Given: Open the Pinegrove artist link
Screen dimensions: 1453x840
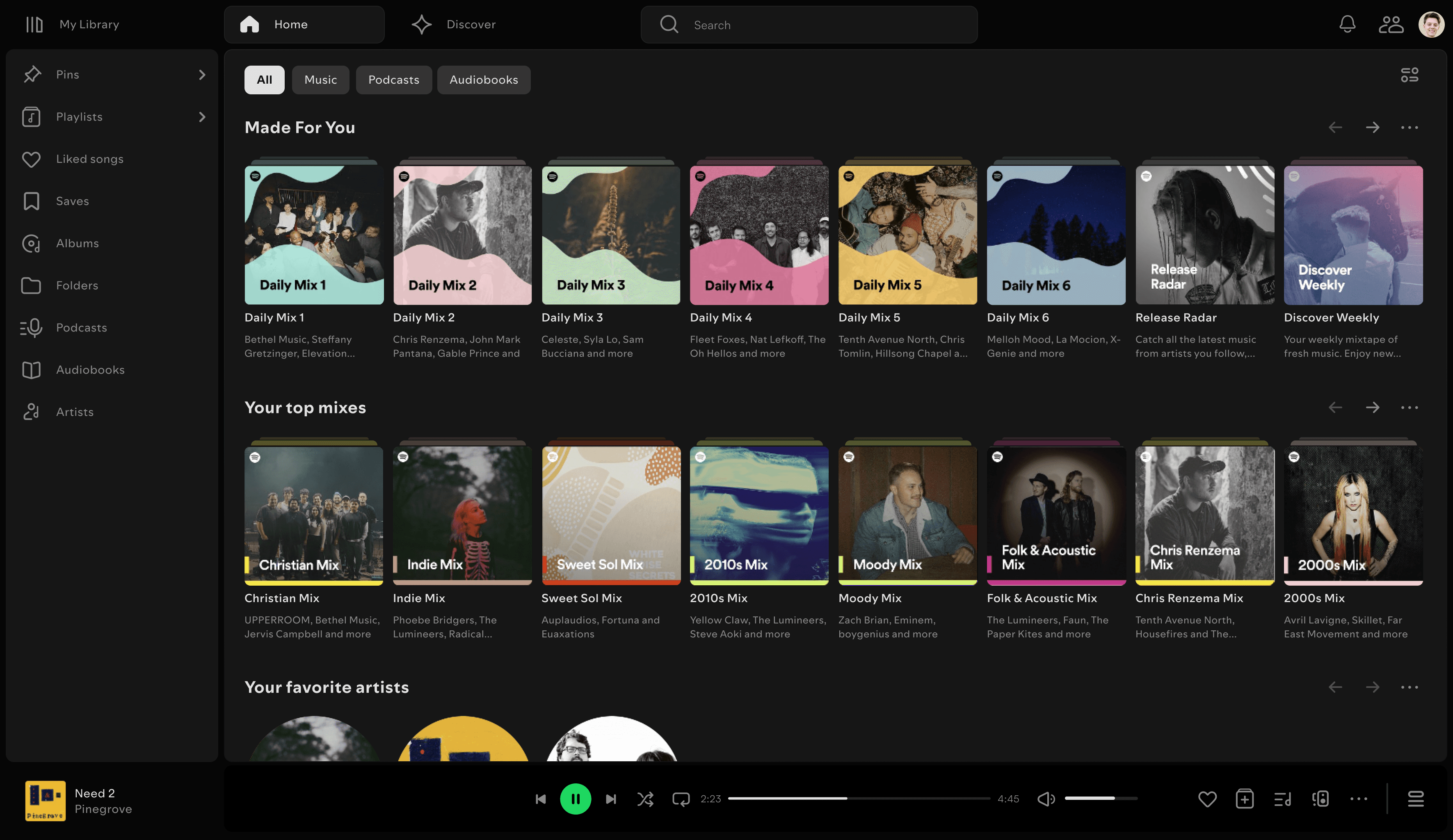Looking at the screenshot, I should tap(103, 809).
